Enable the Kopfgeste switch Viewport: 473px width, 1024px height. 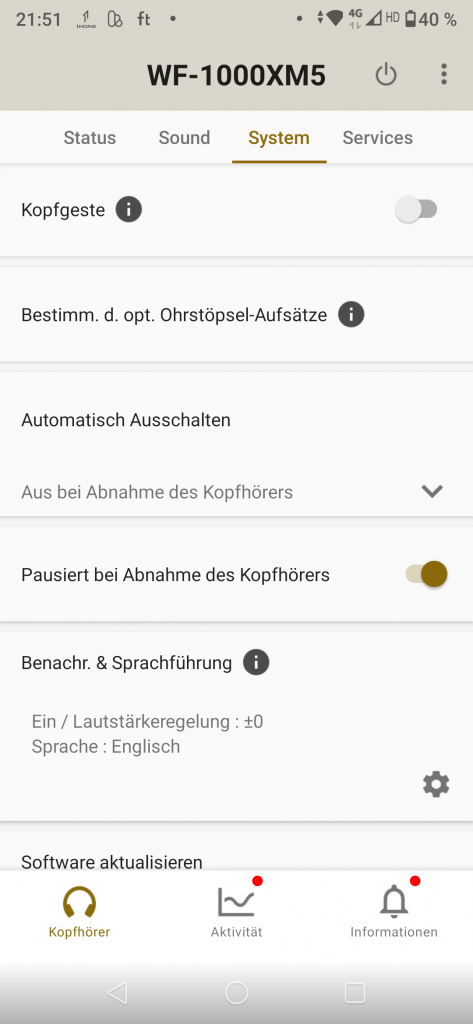pyautogui.click(x=417, y=210)
